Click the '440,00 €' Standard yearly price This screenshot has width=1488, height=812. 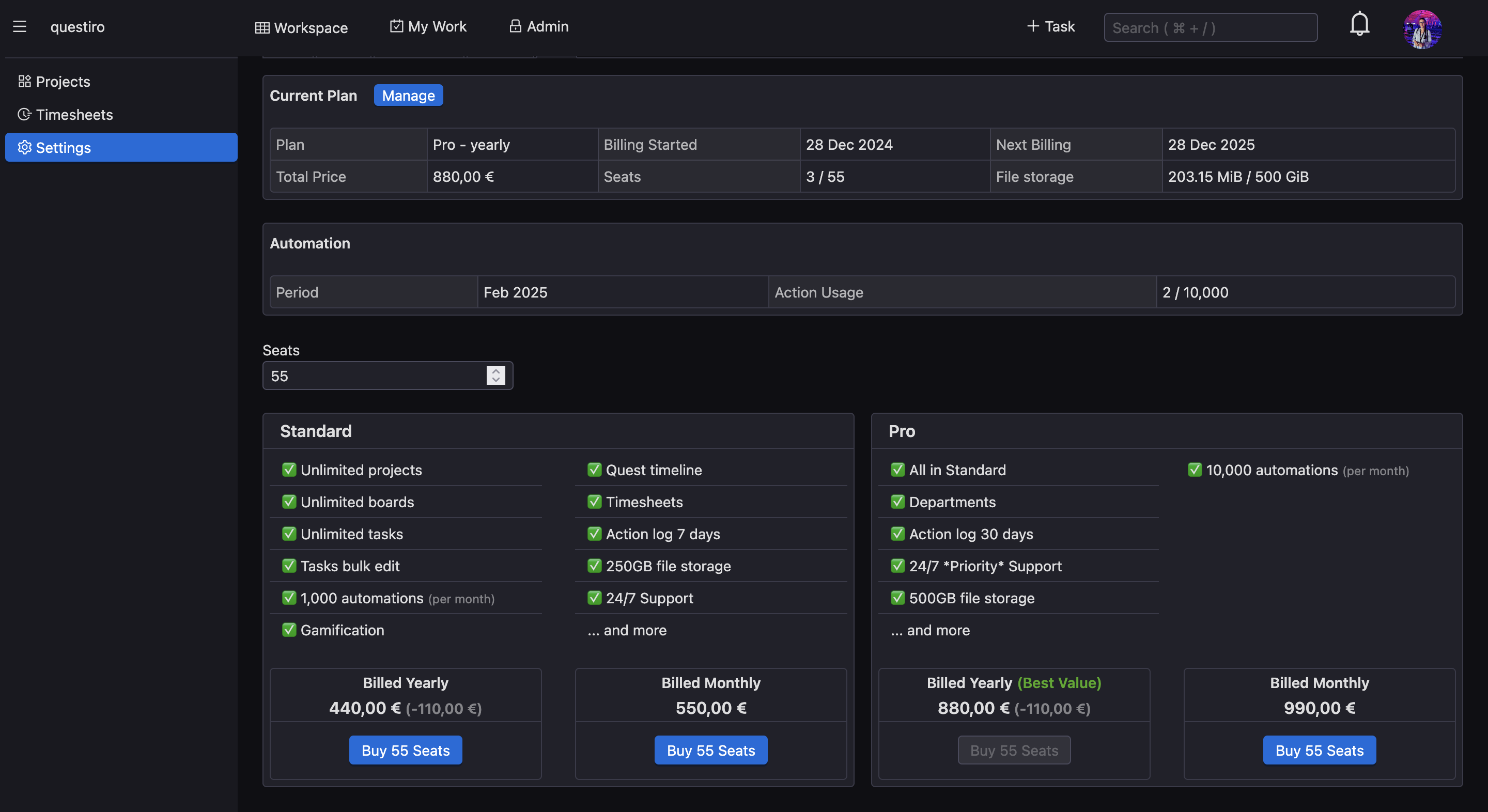(364, 708)
